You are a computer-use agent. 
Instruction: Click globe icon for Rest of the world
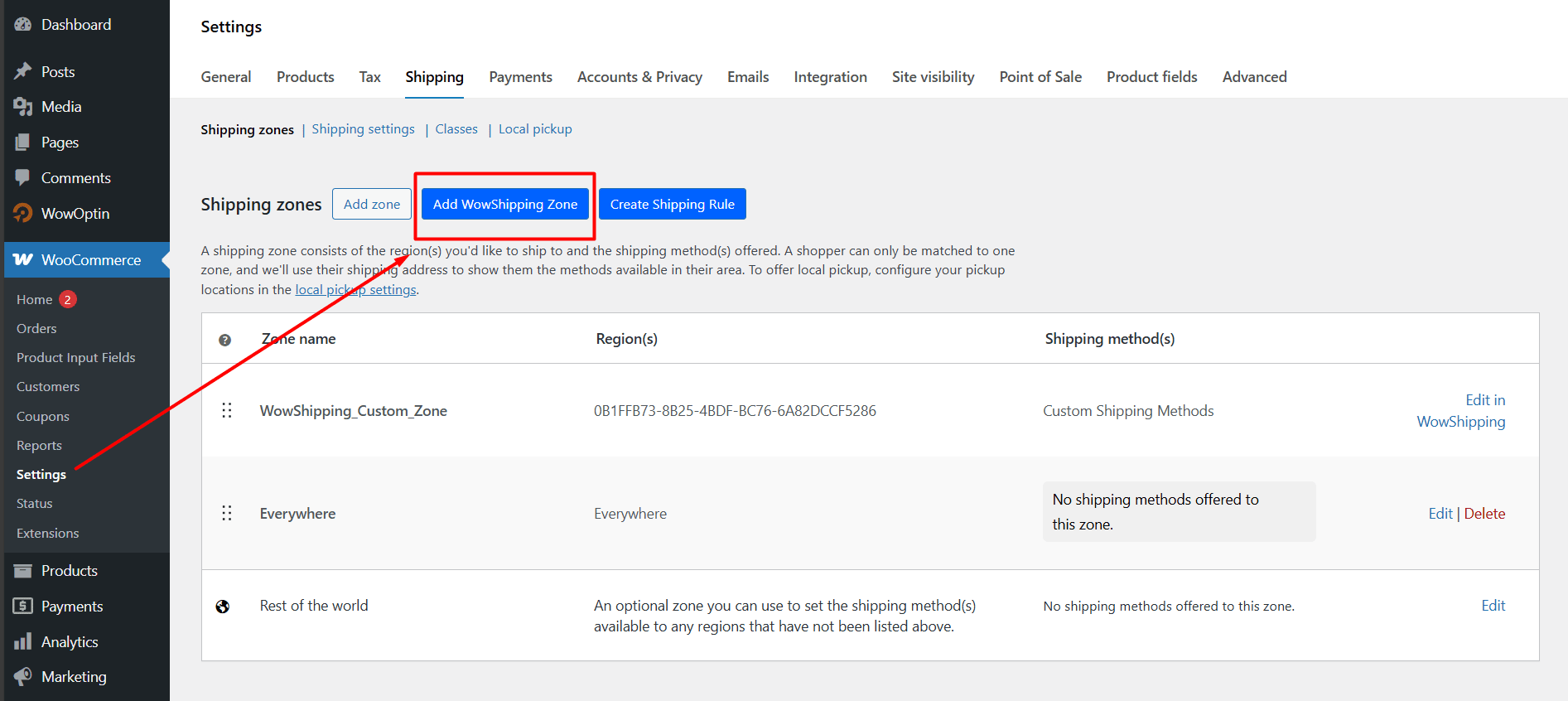pyautogui.click(x=223, y=607)
